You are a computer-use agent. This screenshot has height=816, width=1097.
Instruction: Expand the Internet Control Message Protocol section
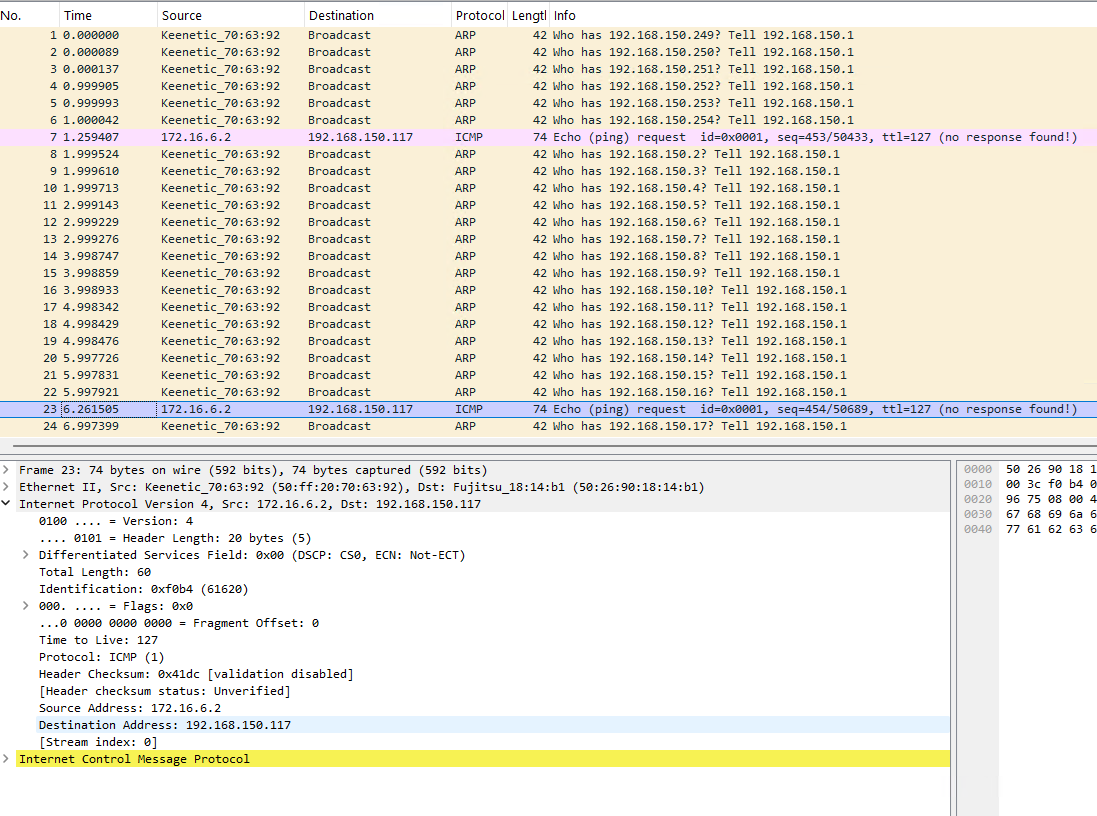(x=7, y=759)
